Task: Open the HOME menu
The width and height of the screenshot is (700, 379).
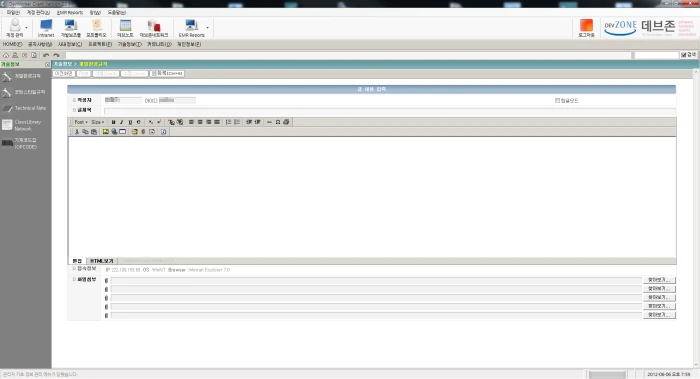Action: (12, 44)
